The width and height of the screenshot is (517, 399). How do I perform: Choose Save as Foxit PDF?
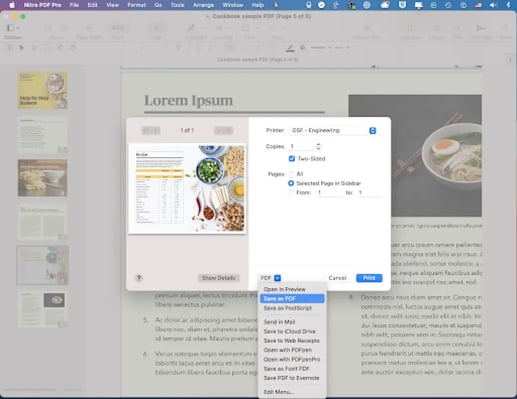point(292,369)
